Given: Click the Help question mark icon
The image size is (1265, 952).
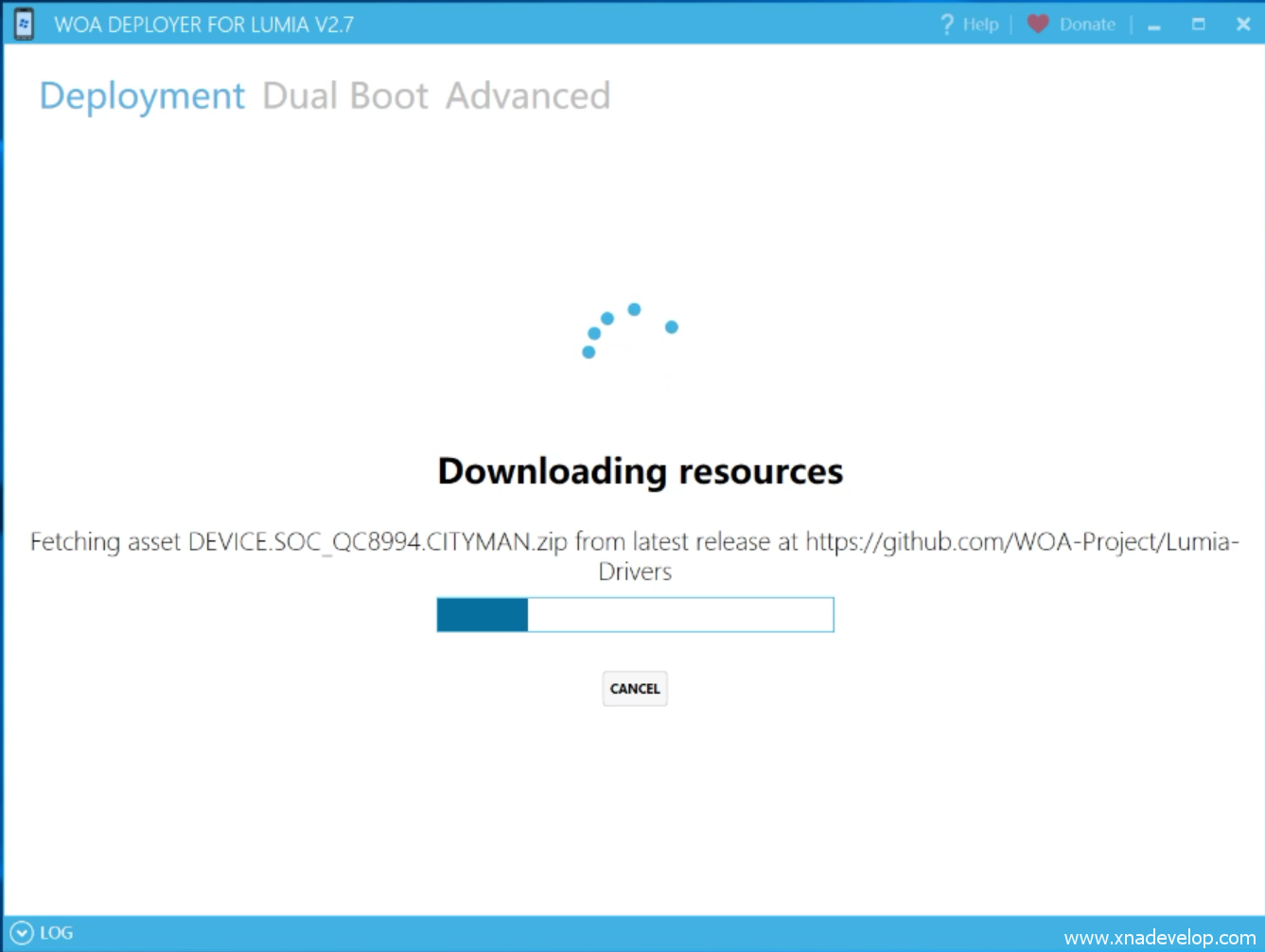Looking at the screenshot, I should 946,25.
